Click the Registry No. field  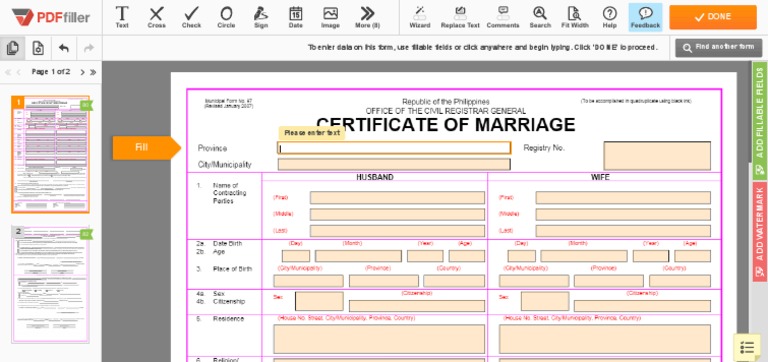pos(657,156)
